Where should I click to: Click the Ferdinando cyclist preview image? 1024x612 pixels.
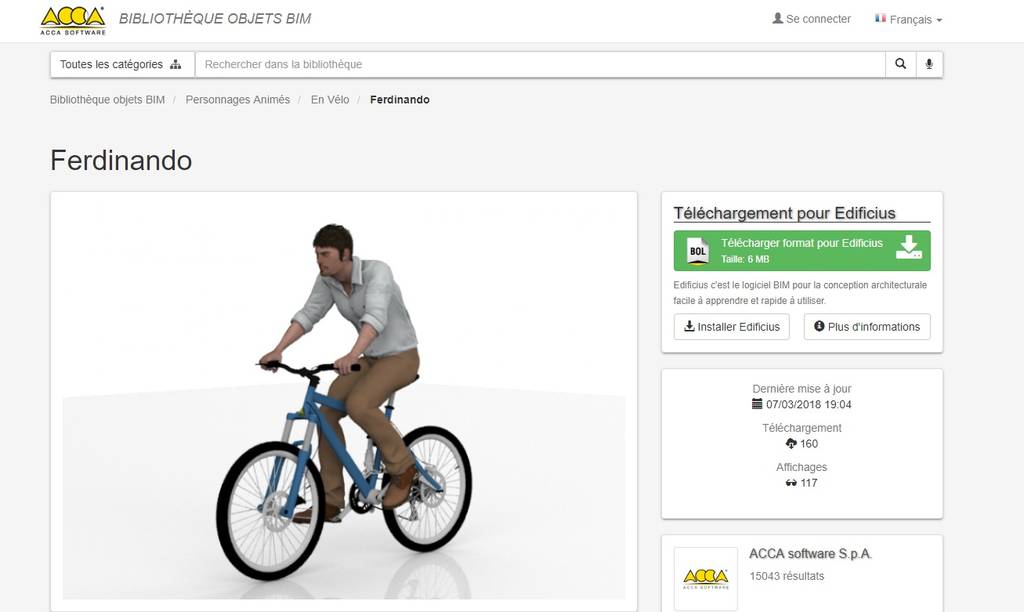[344, 401]
